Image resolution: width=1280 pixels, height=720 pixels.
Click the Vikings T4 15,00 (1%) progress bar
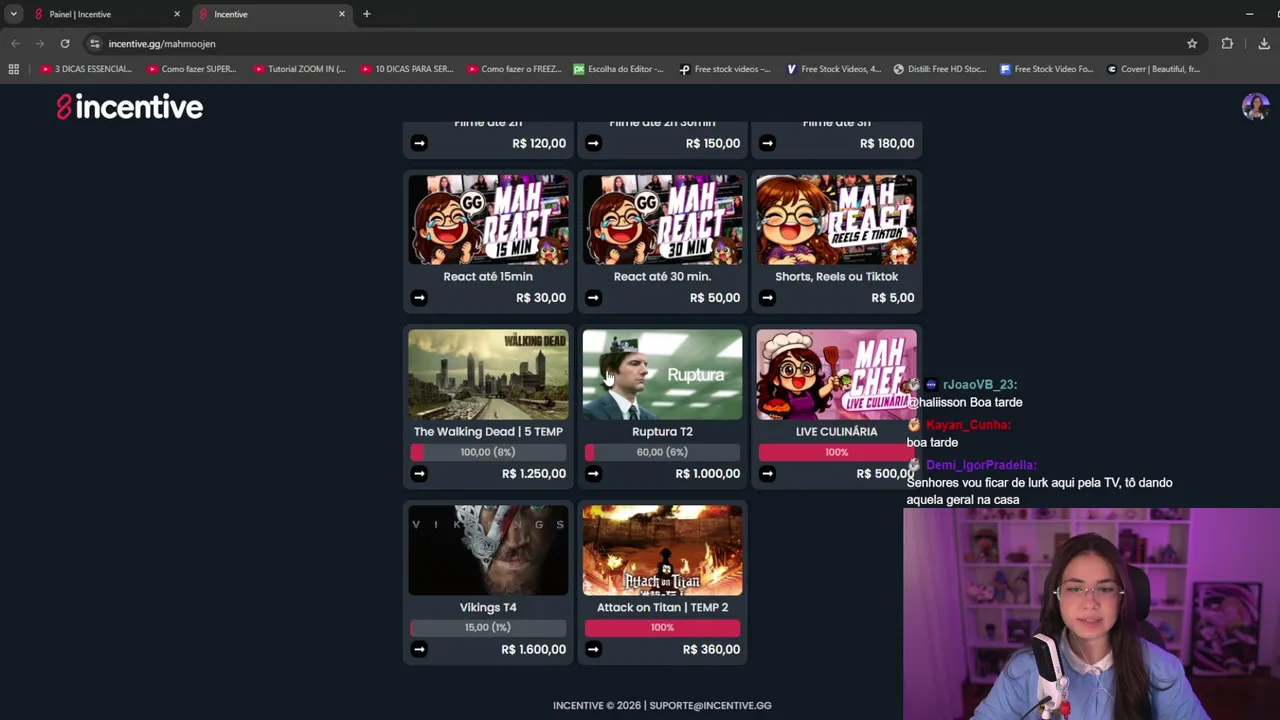point(488,627)
